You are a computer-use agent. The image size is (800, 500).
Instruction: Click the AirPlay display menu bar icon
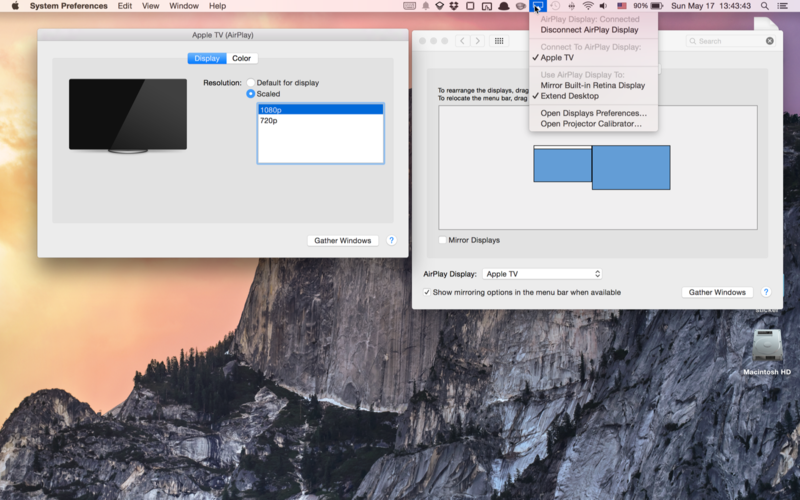click(538, 6)
